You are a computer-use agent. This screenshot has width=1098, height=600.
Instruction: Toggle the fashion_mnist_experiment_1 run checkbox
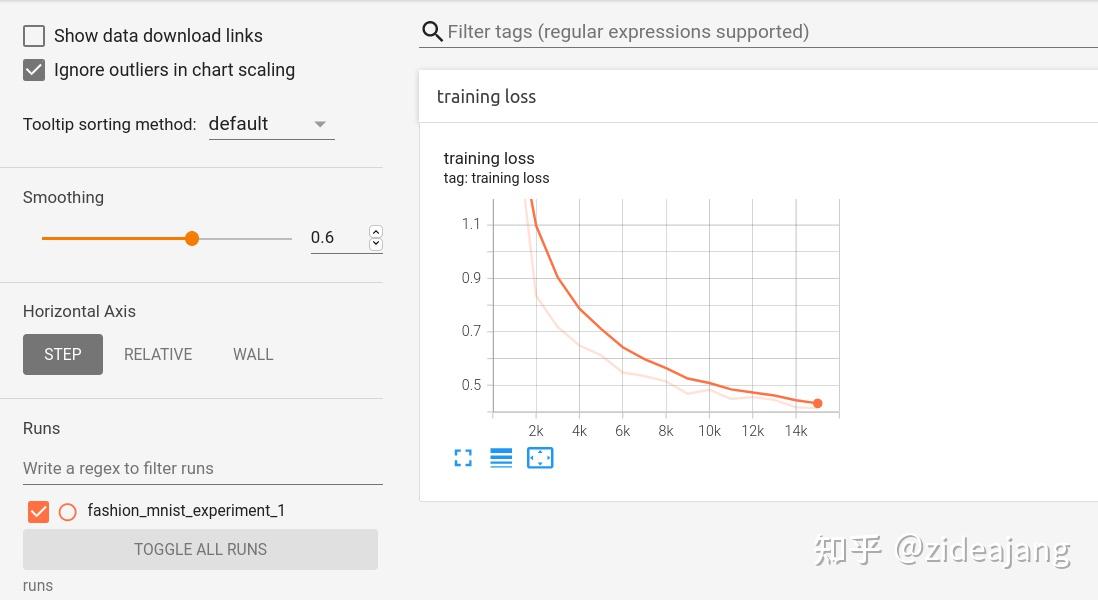tap(38, 512)
